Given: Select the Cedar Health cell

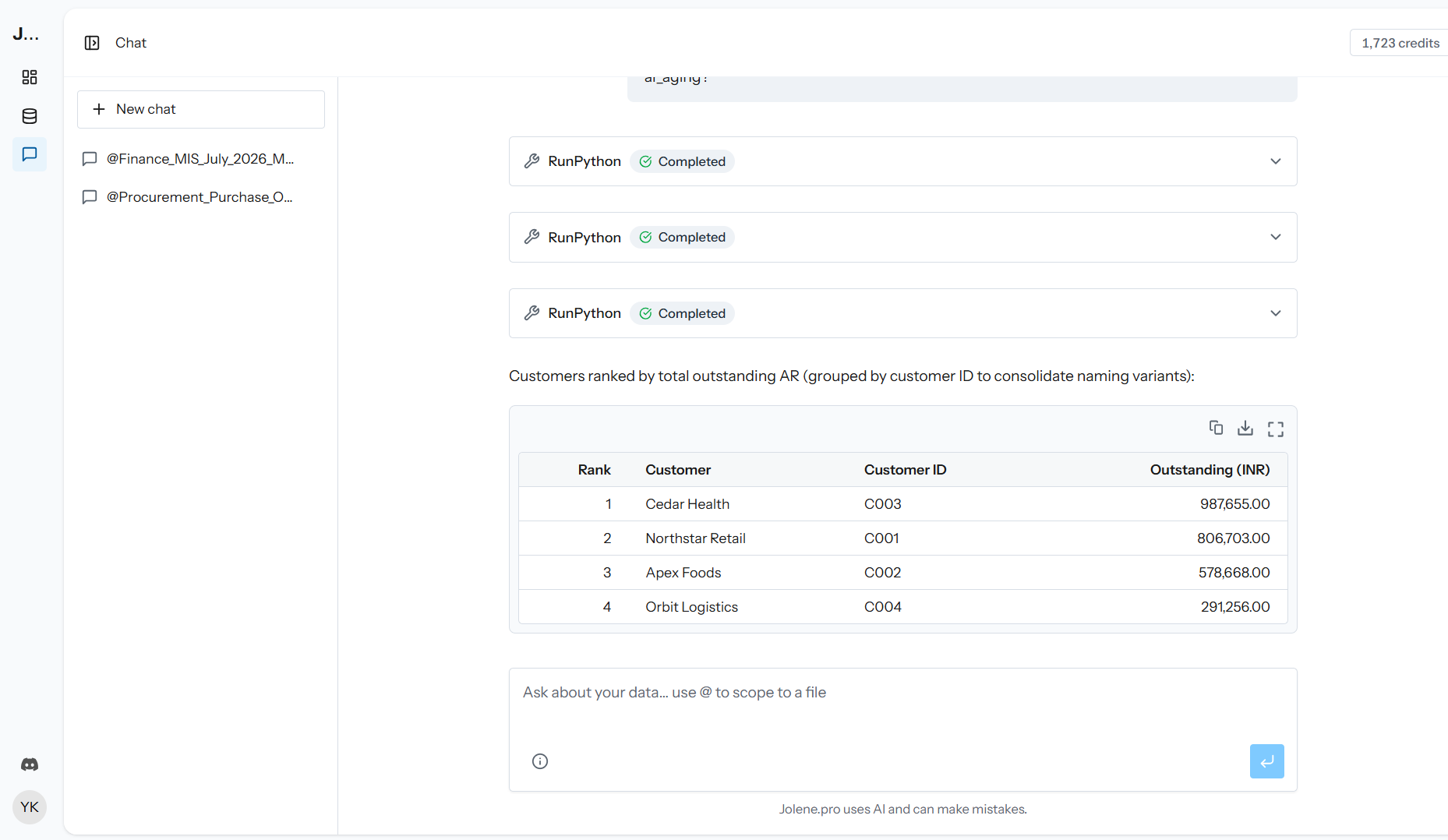Looking at the screenshot, I should (687, 504).
